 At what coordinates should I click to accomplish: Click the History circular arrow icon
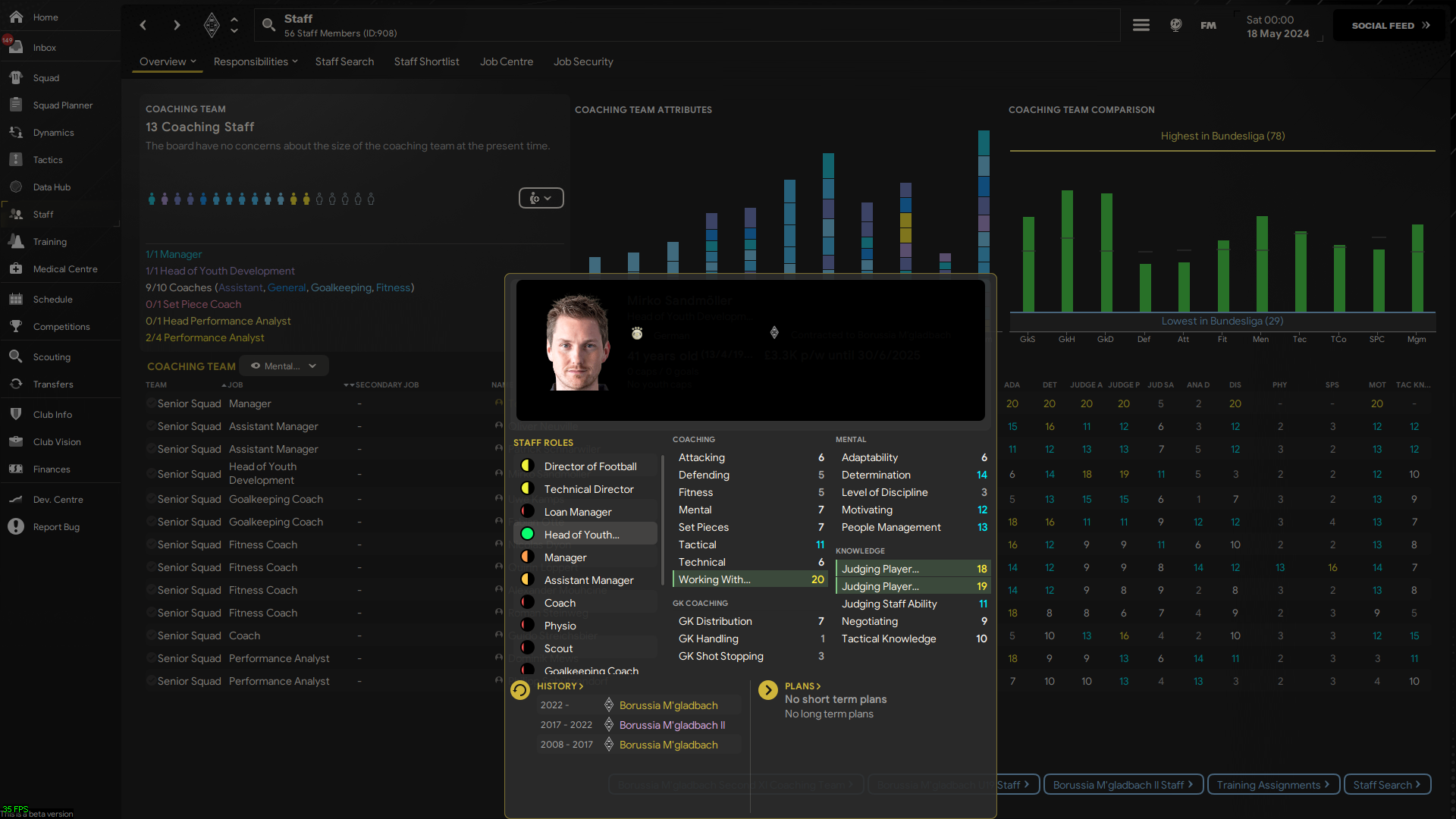[520, 690]
